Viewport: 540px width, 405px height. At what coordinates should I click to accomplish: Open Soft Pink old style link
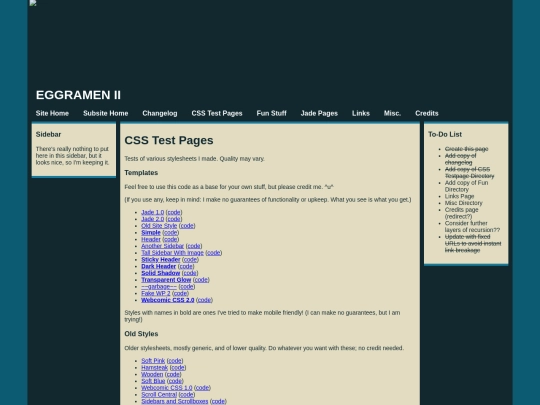point(153,361)
